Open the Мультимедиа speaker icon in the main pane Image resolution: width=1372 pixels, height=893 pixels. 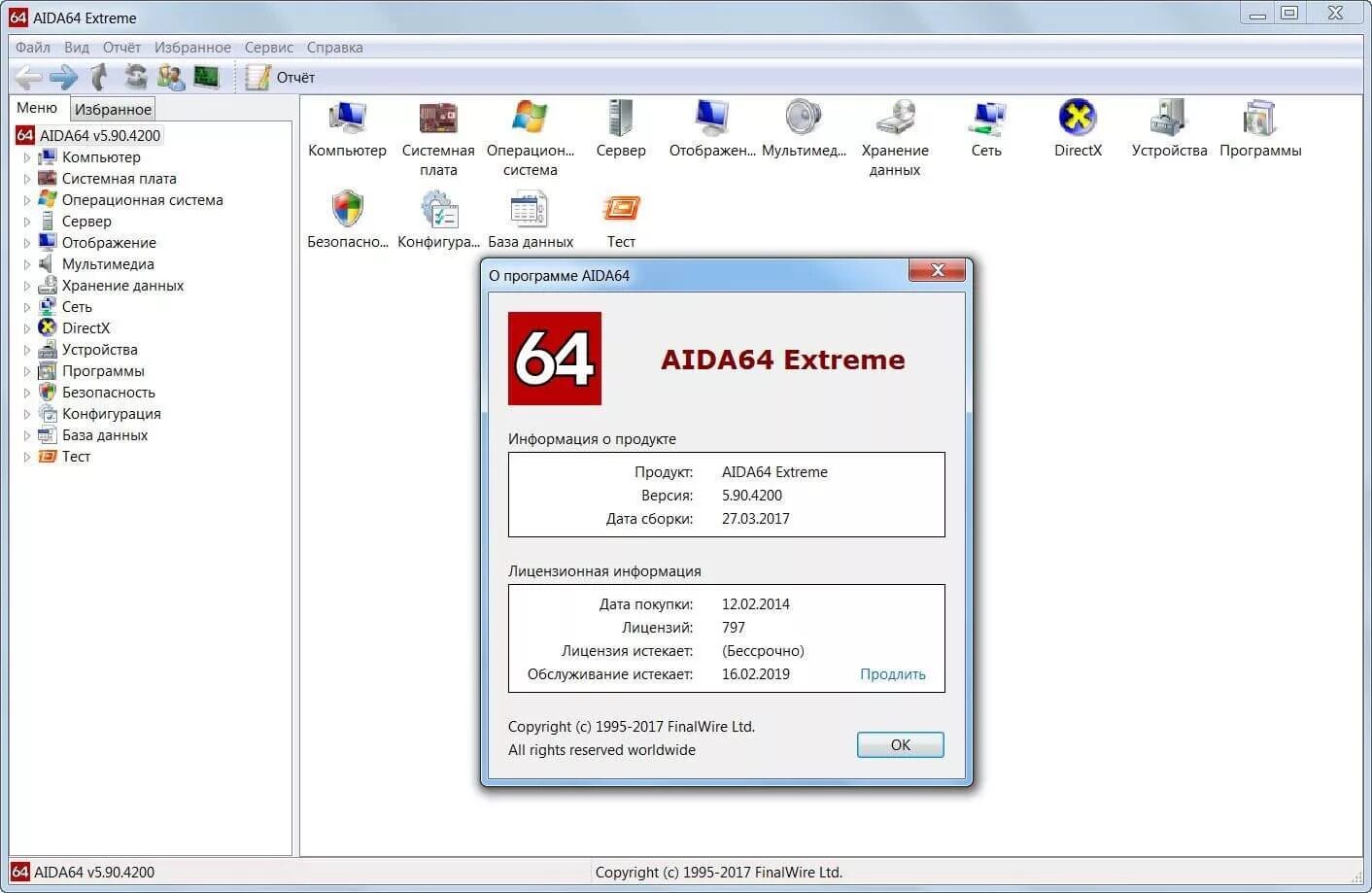point(804,119)
